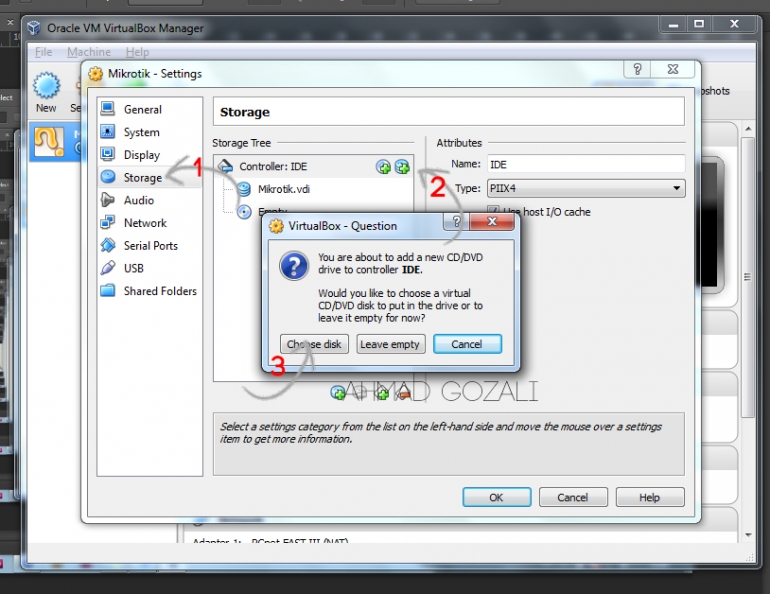Open the Machine menu
The width and height of the screenshot is (770, 594).
89,52
